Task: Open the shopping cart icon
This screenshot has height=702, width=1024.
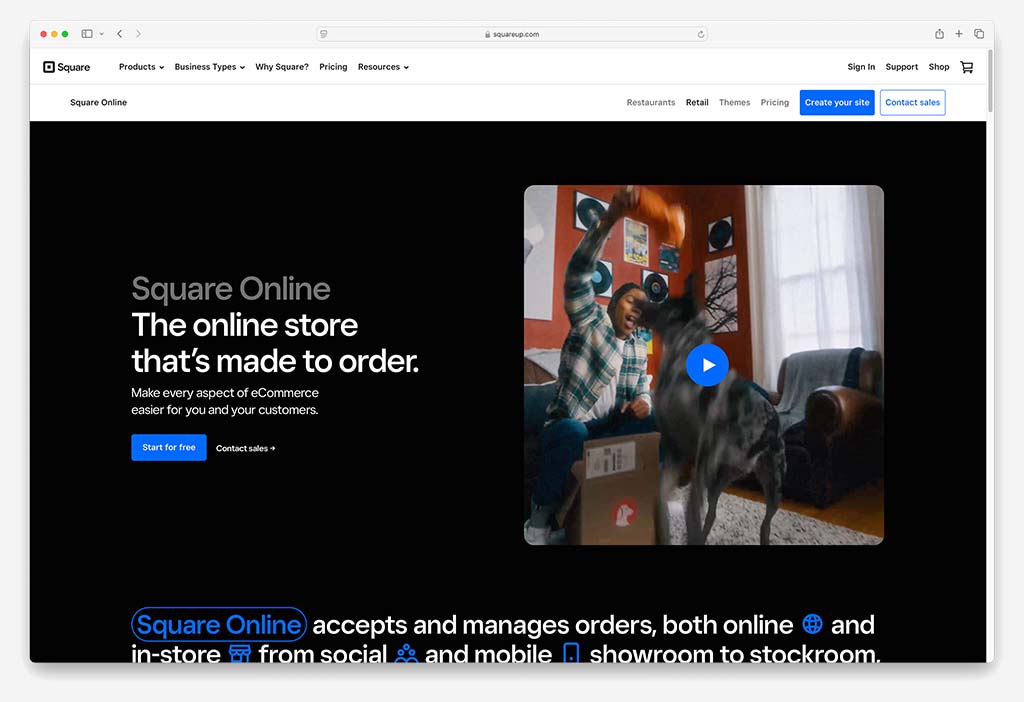Action: (x=967, y=67)
